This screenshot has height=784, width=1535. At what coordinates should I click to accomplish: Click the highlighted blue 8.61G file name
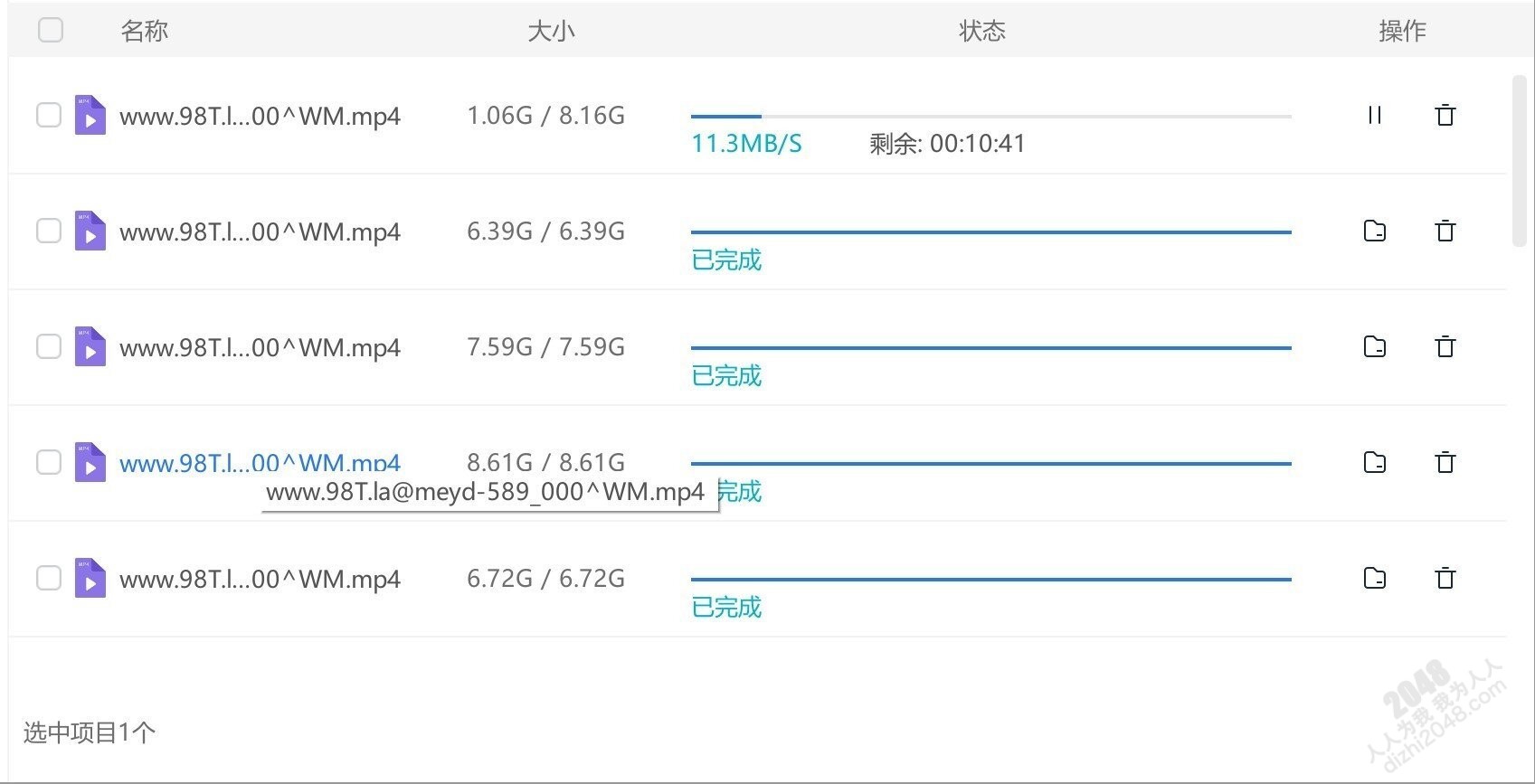[260, 463]
